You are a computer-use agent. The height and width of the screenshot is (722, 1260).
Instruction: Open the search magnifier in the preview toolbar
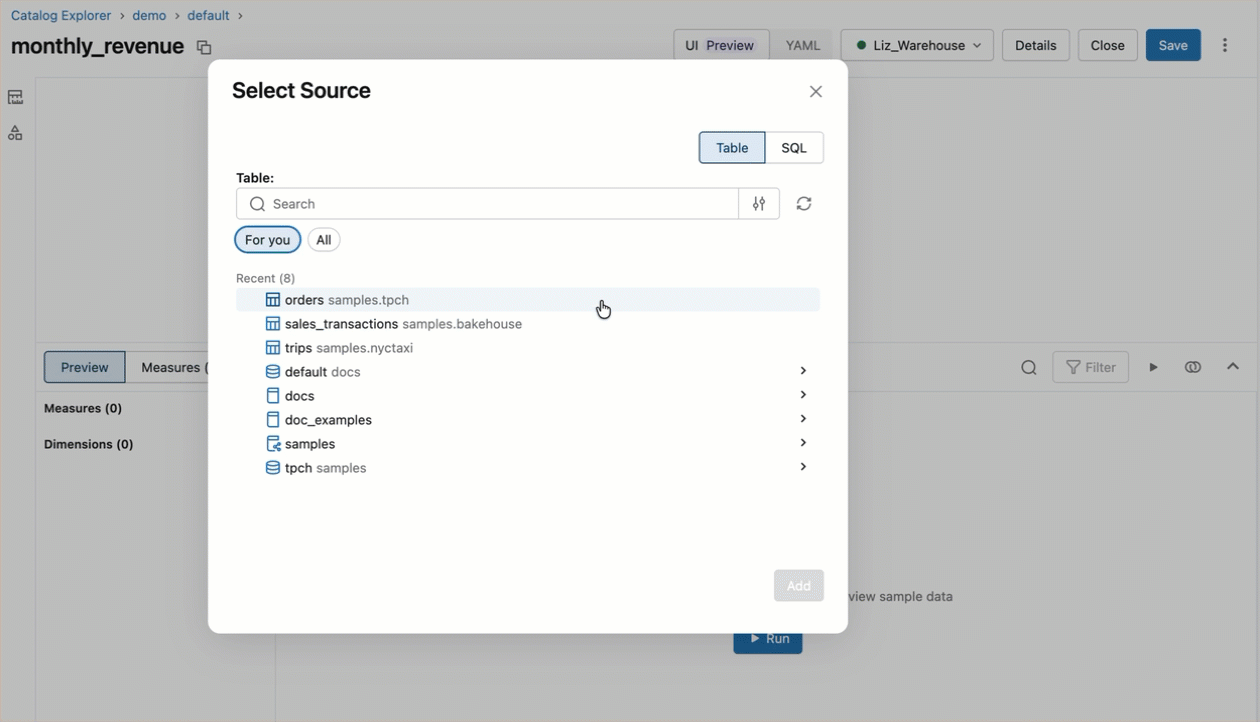1029,367
